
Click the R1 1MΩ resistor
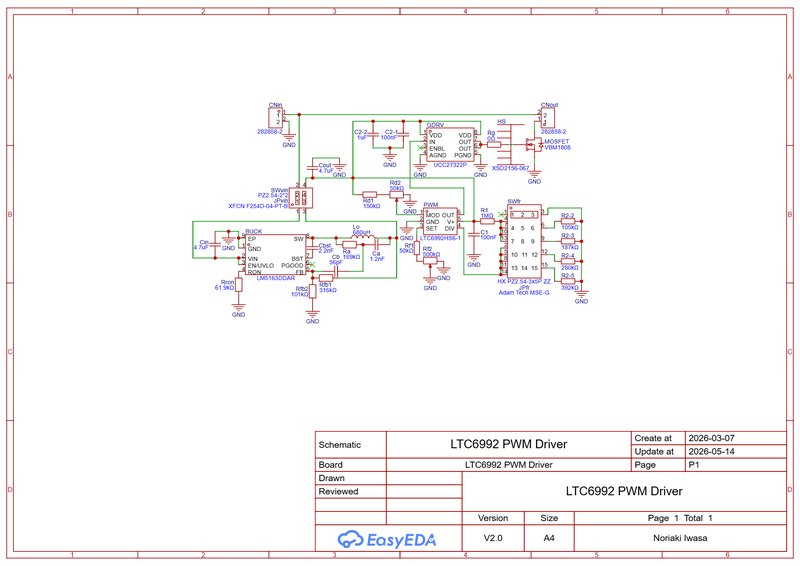point(487,222)
